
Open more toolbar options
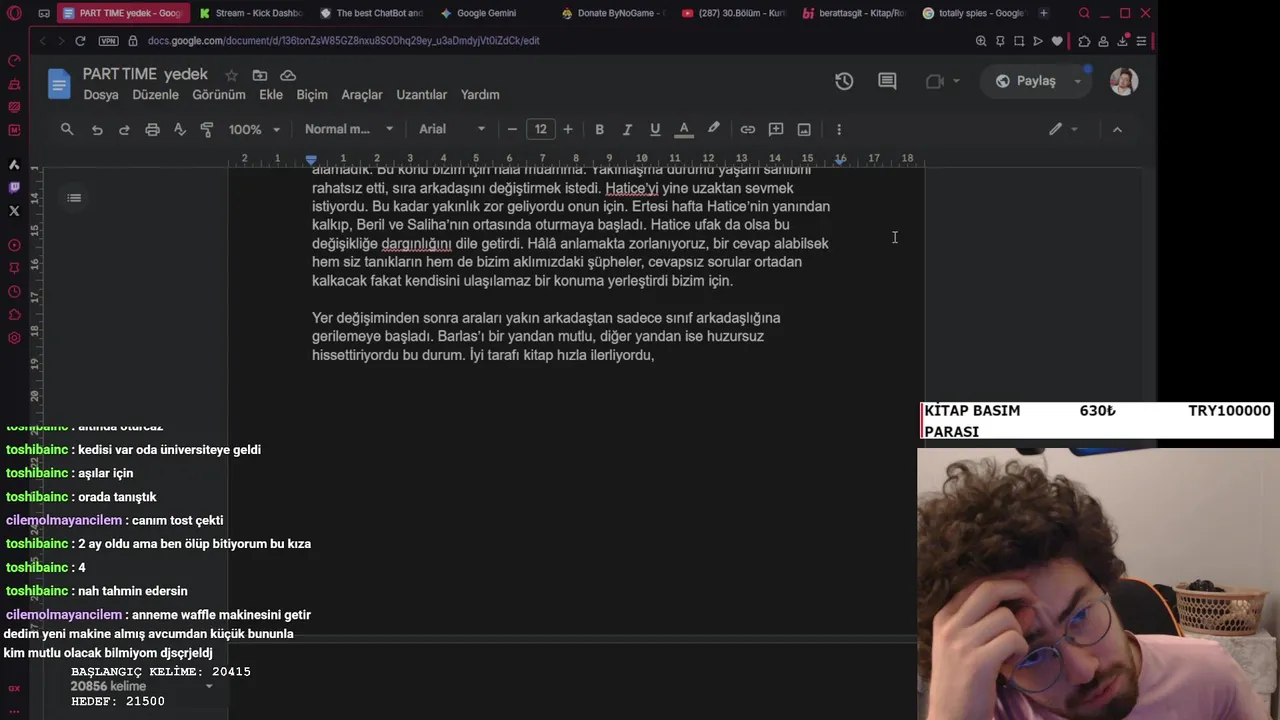tap(839, 129)
